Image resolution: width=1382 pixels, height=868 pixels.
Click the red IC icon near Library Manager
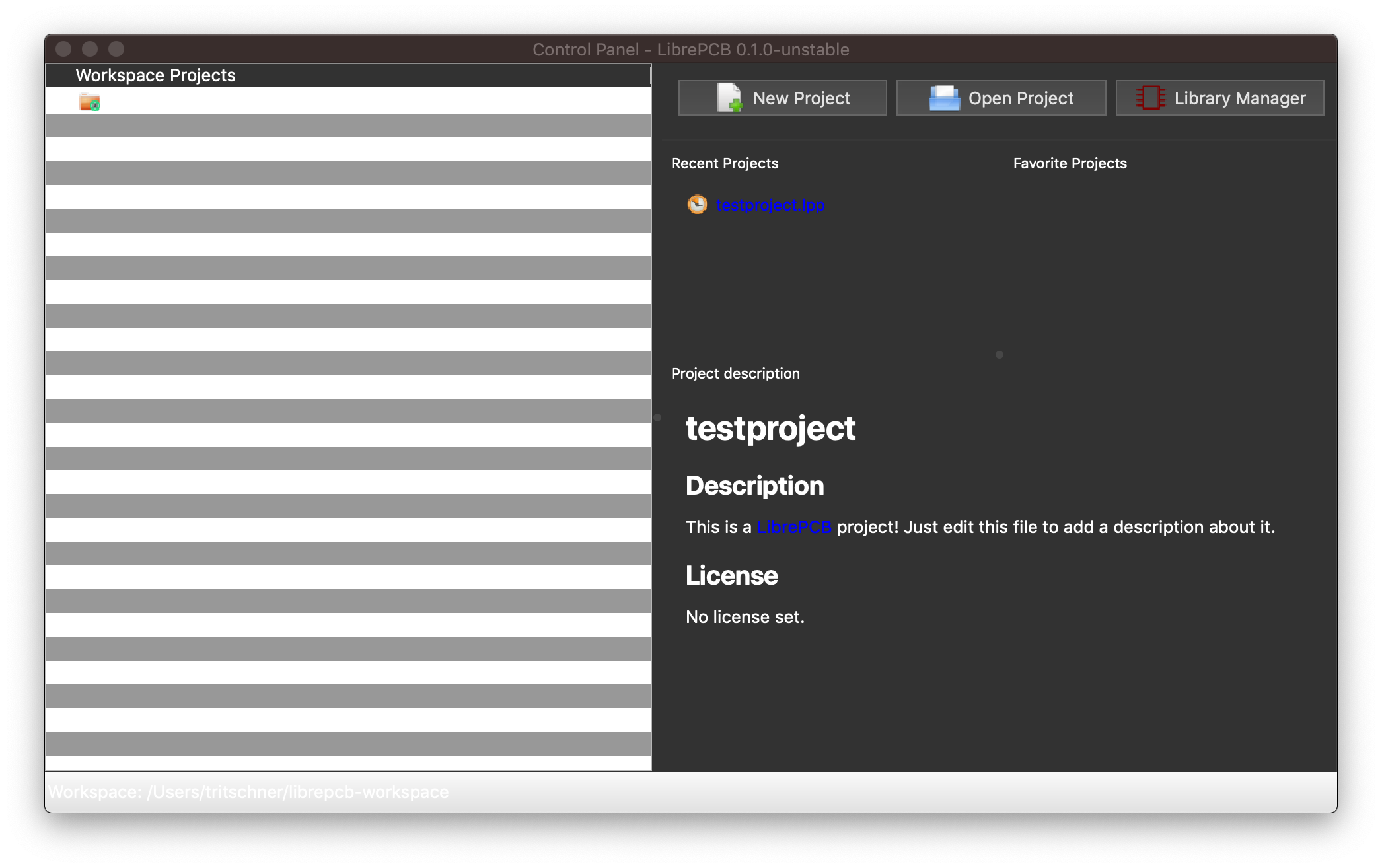1149,98
